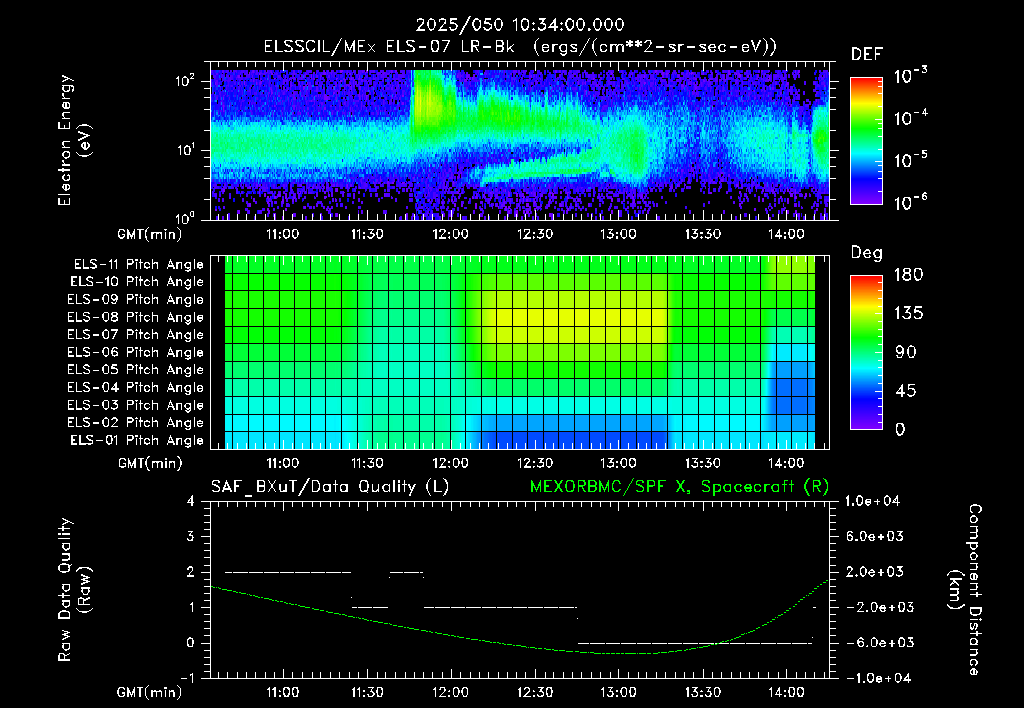The height and width of the screenshot is (708, 1024).
Task: Select the ELS-04 Pitch Angle row label
Action: 135,387
